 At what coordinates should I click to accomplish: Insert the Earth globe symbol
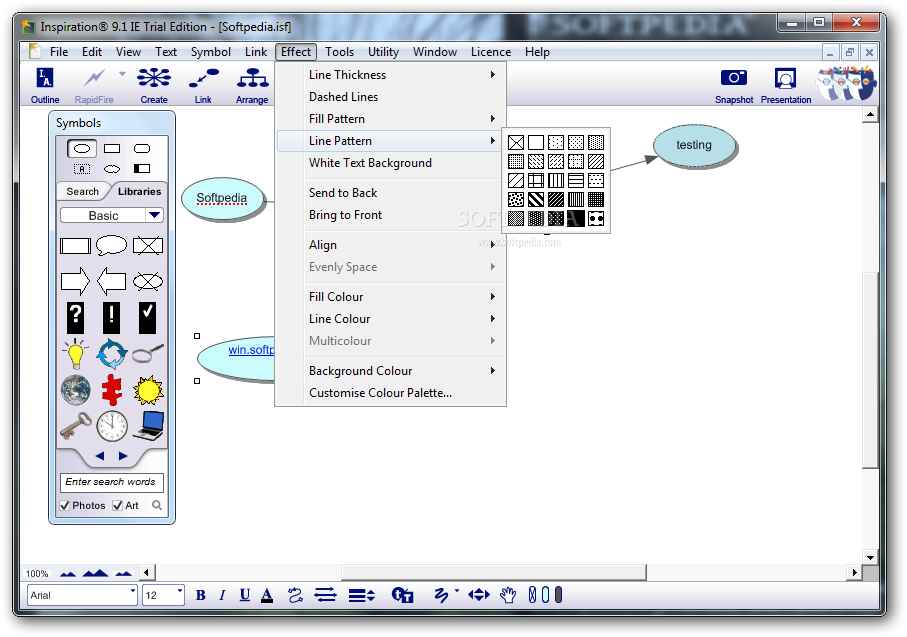point(76,390)
